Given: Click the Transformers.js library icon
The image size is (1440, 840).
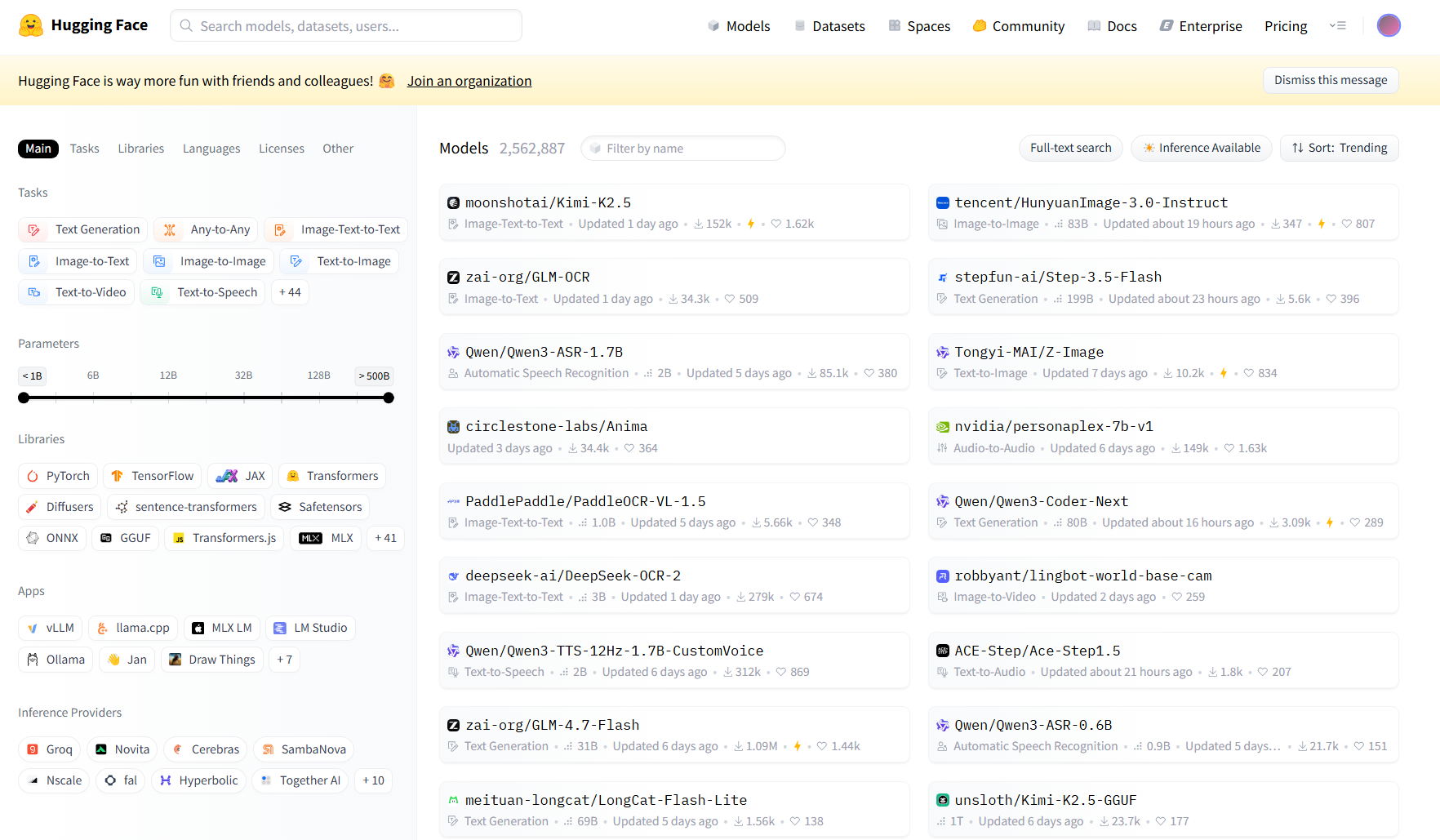Looking at the screenshot, I should pos(179,538).
